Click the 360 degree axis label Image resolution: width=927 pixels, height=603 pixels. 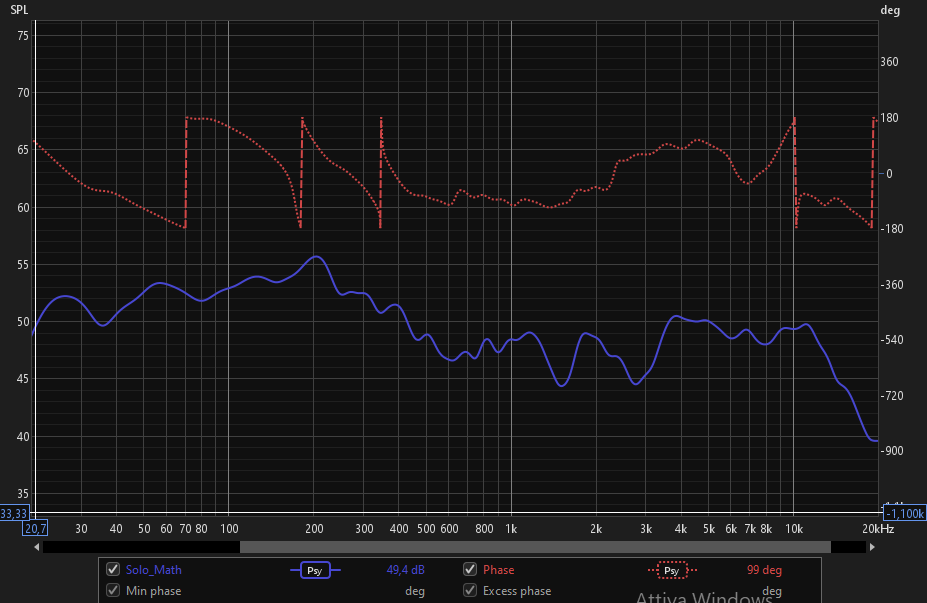pyautogui.click(x=889, y=61)
